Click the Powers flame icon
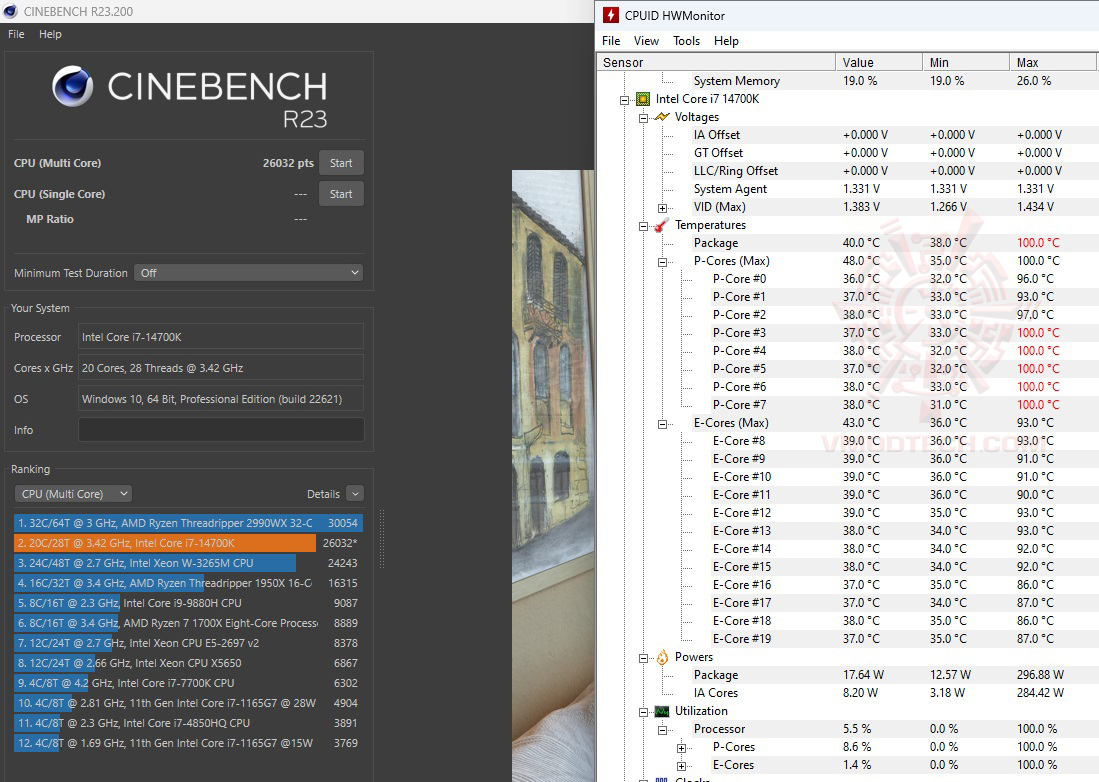Image resolution: width=1099 pixels, height=782 pixels. [662, 657]
